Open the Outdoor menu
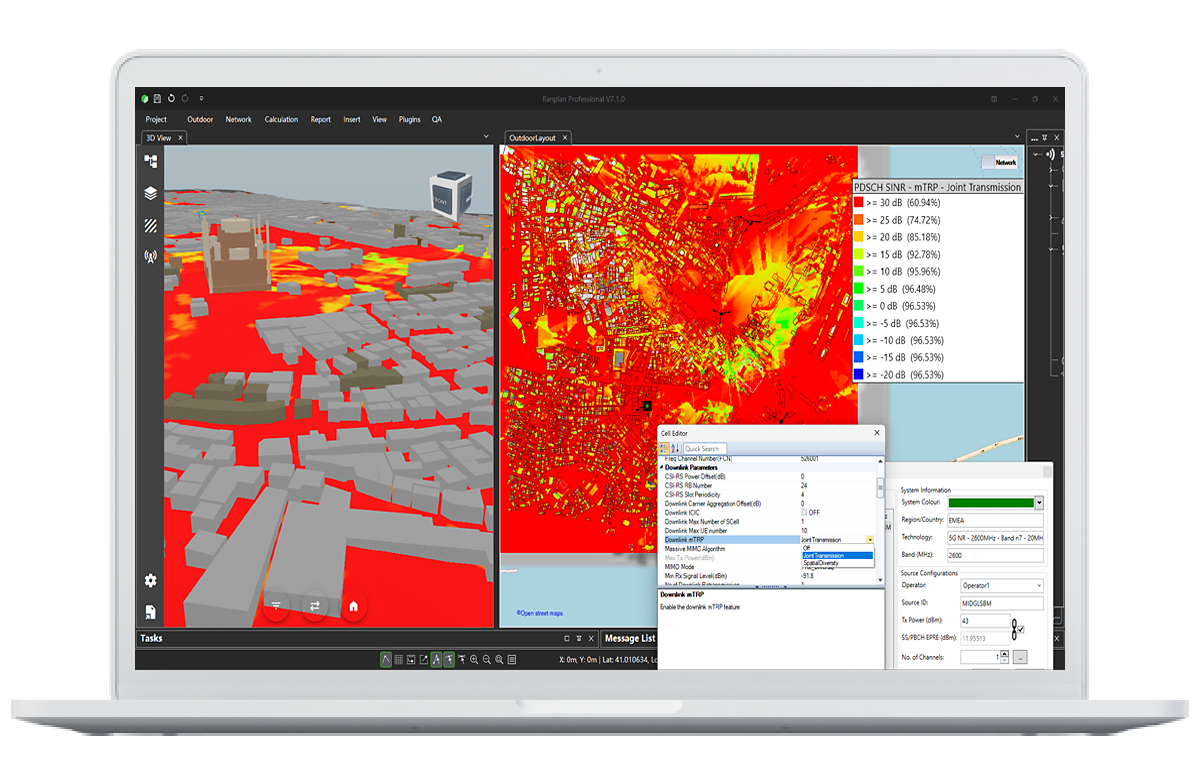The height and width of the screenshot is (783, 1200). coord(200,119)
